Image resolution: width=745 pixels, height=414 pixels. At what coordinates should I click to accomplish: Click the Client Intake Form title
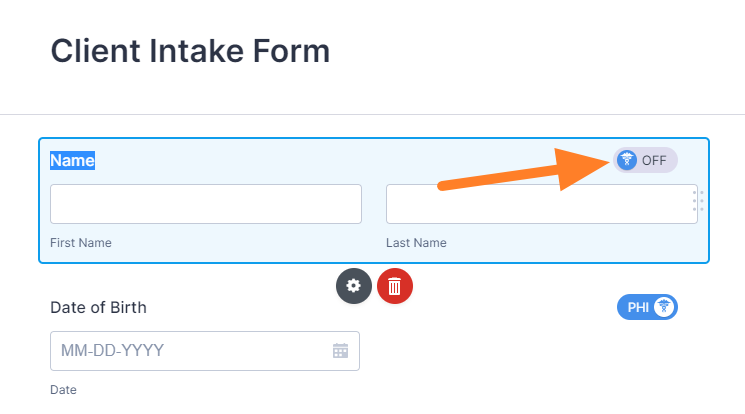(190, 50)
